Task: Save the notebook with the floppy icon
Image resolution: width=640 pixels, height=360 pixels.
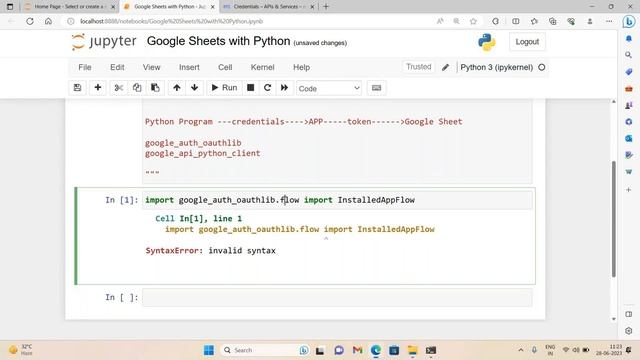Action: point(77,88)
